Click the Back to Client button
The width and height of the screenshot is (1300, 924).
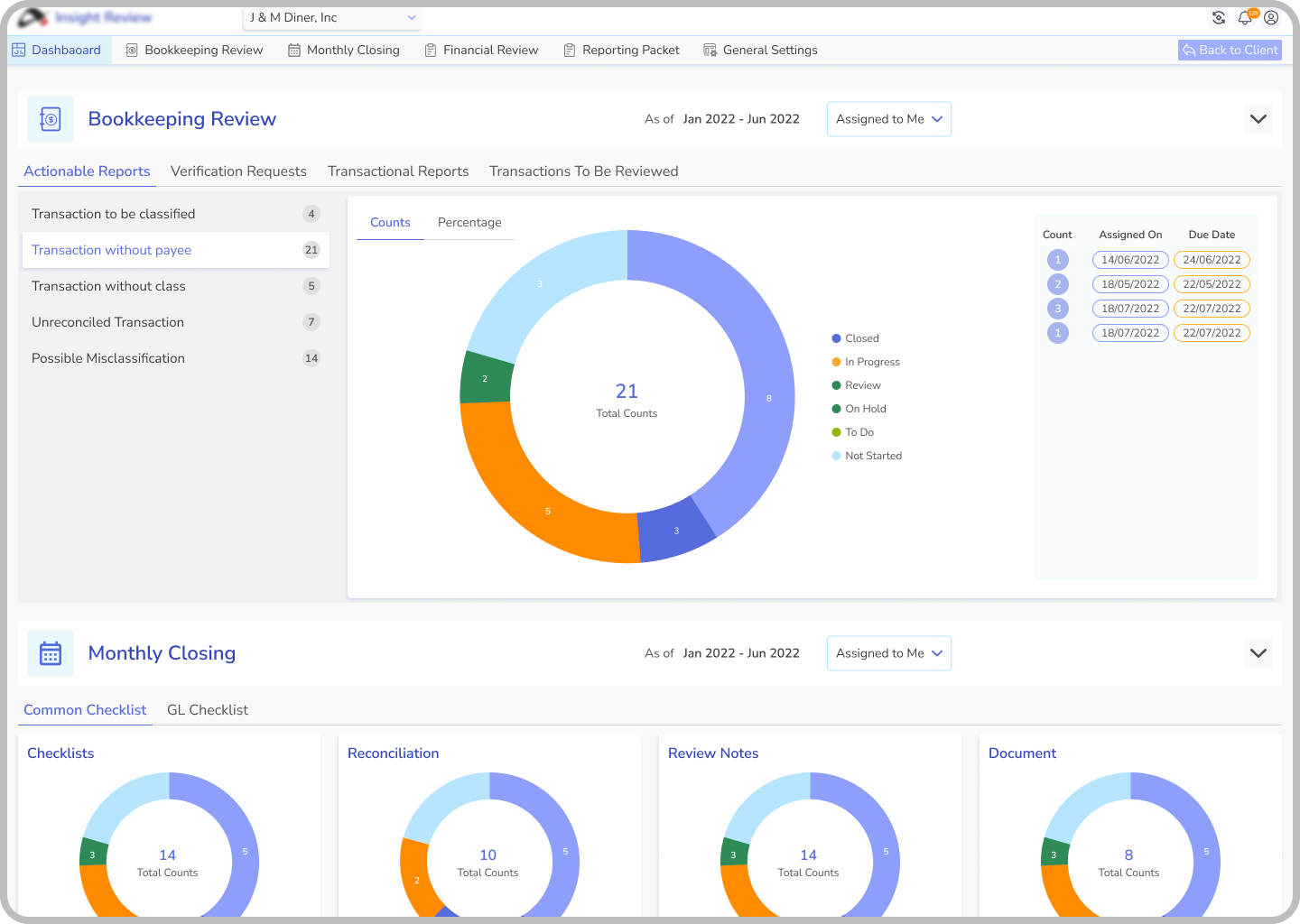tap(1230, 51)
